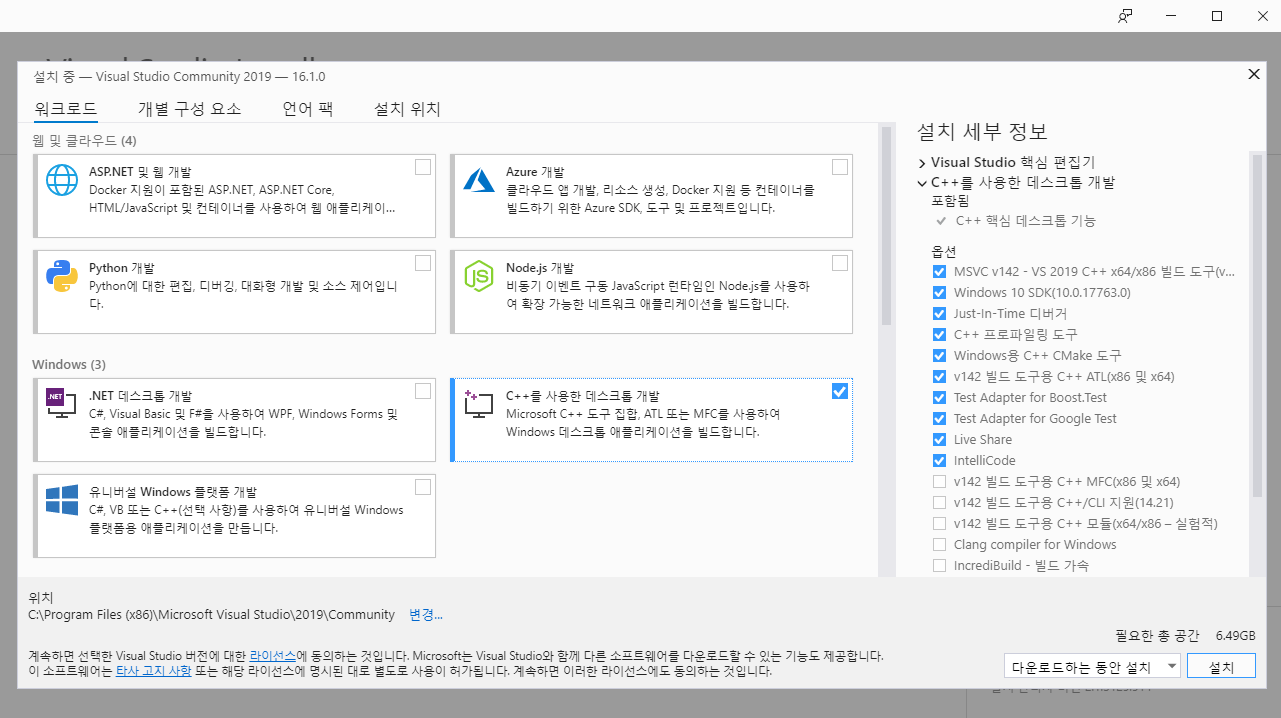This screenshot has width=1281, height=718.
Task: Enable v142 C++ MFC option
Action: click(939, 482)
